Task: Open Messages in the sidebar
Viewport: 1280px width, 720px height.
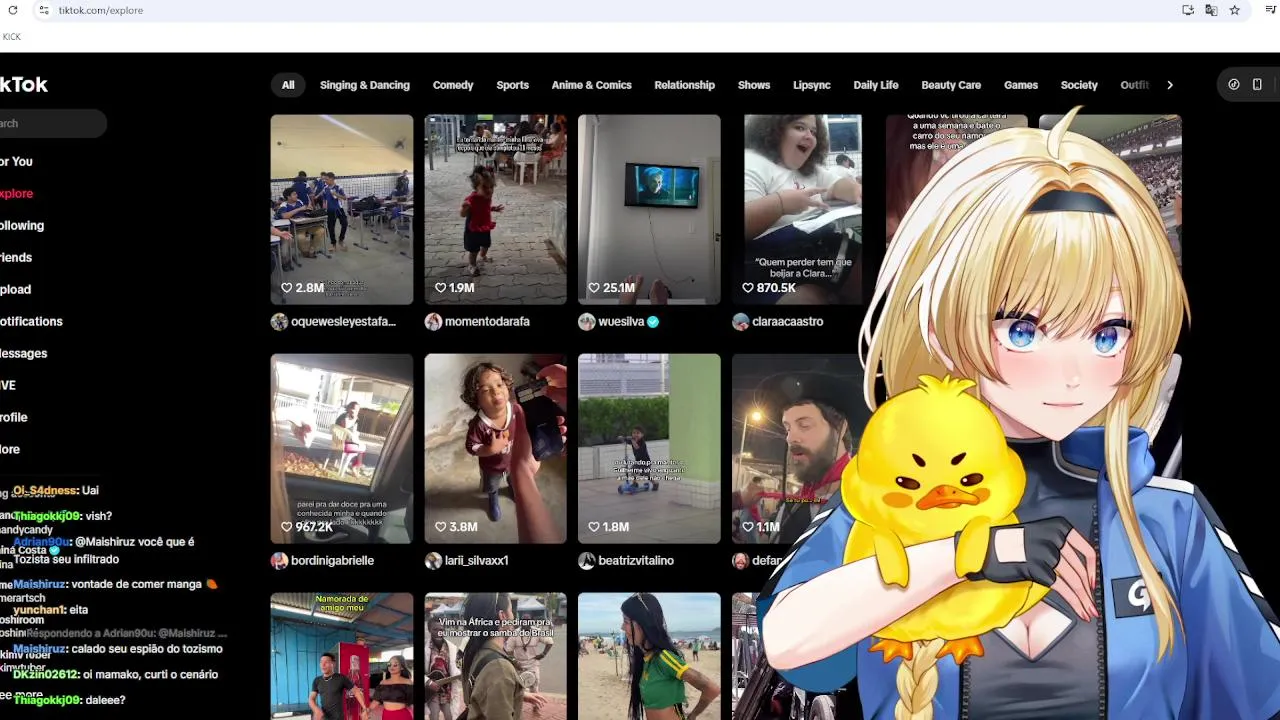Action: tap(23, 353)
